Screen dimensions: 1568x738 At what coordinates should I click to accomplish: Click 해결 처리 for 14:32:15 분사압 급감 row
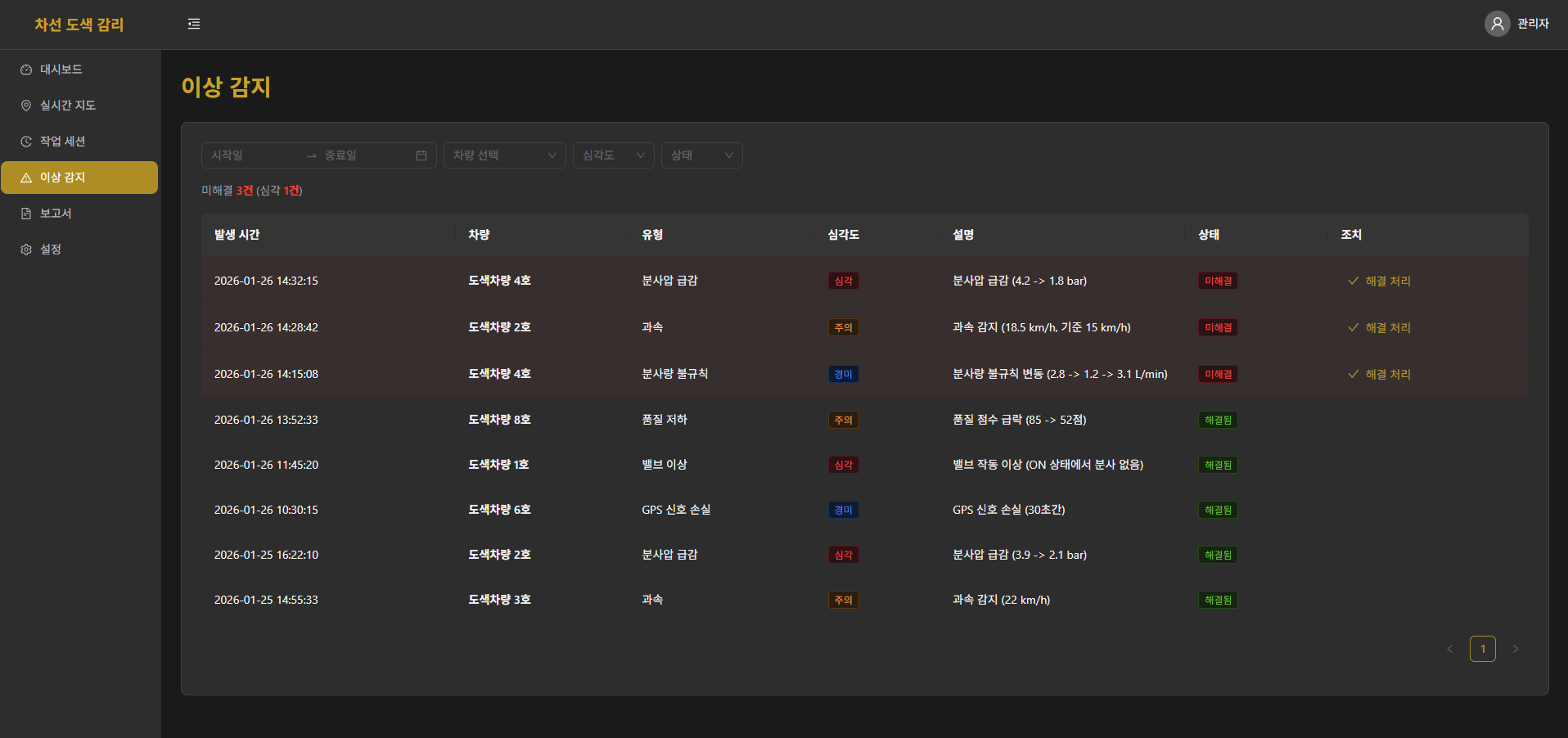click(x=1380, y=281)
